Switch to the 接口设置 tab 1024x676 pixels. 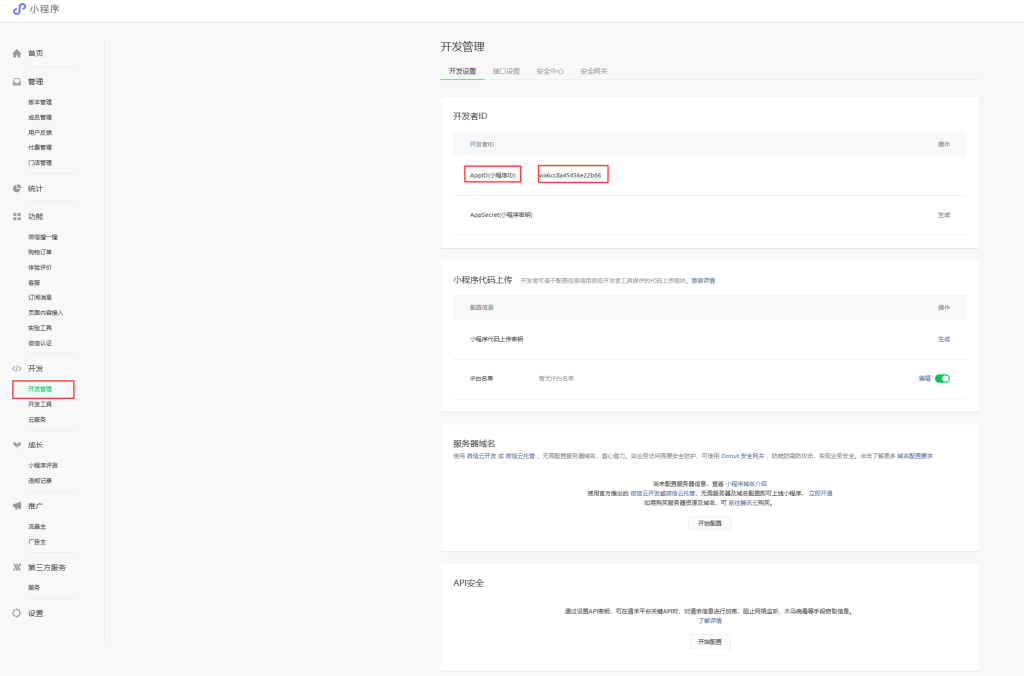tap(506, 72)
